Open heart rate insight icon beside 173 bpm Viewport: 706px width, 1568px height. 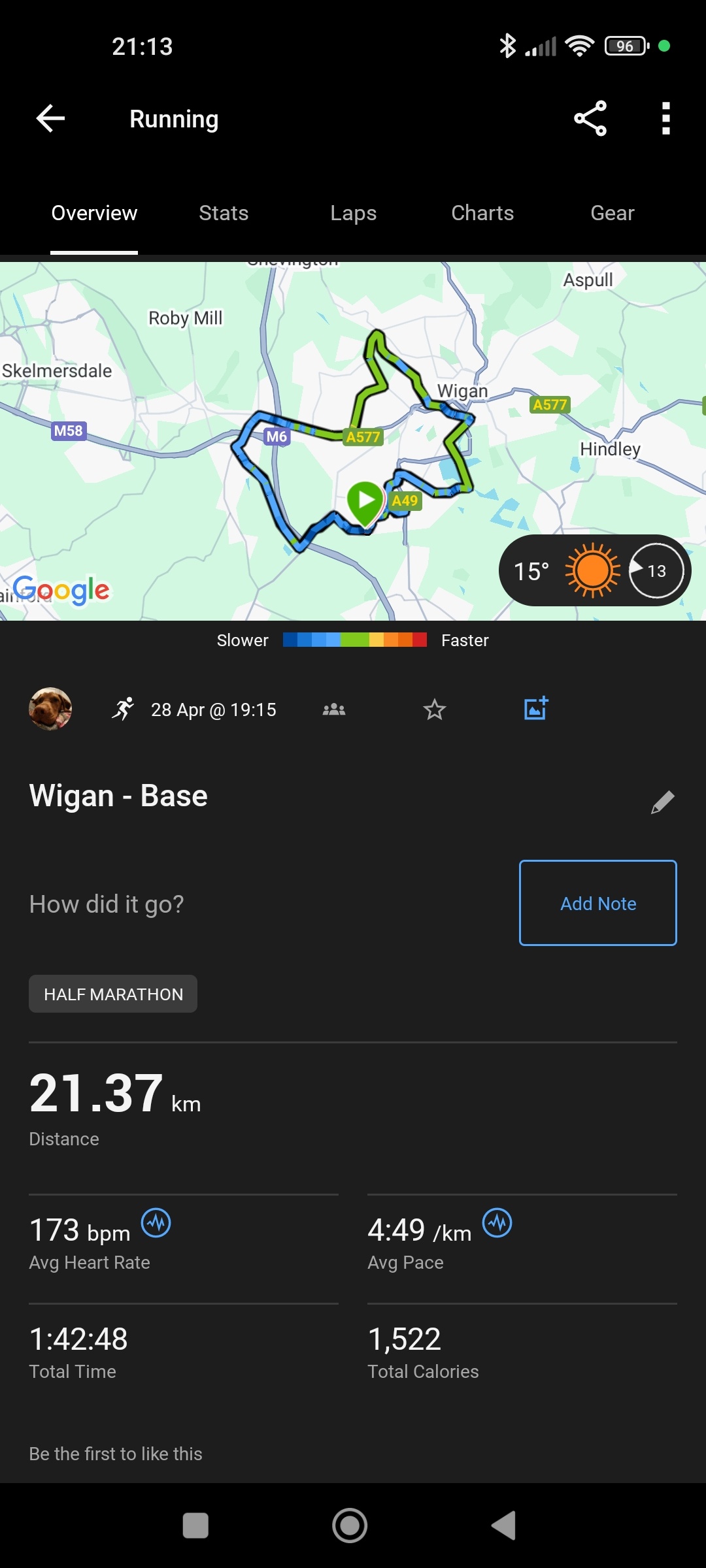[x=156, y=1222]
